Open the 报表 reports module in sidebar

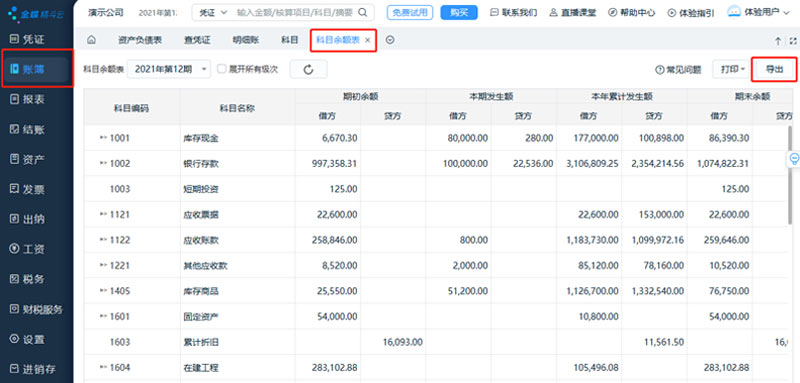pyautogui.click(x=28, y=99)
